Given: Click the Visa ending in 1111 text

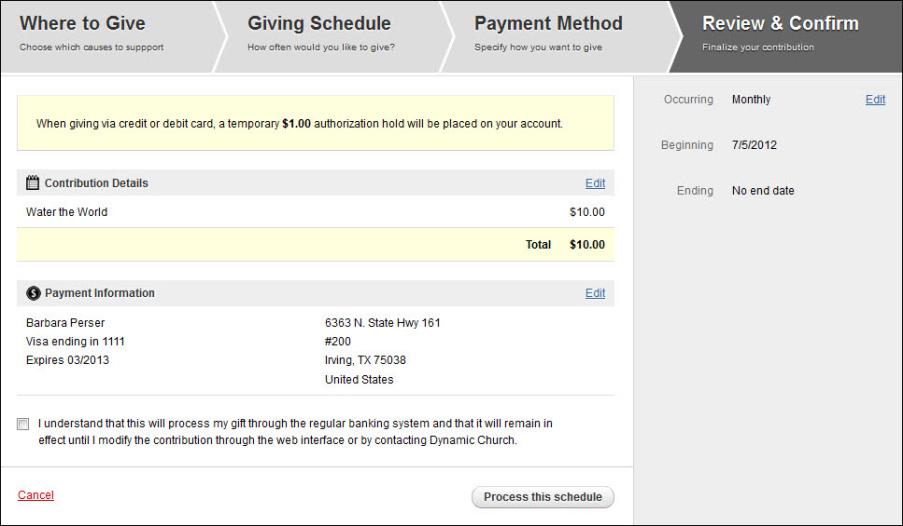Looking at the screenshot, I should [x=75, y=342].
